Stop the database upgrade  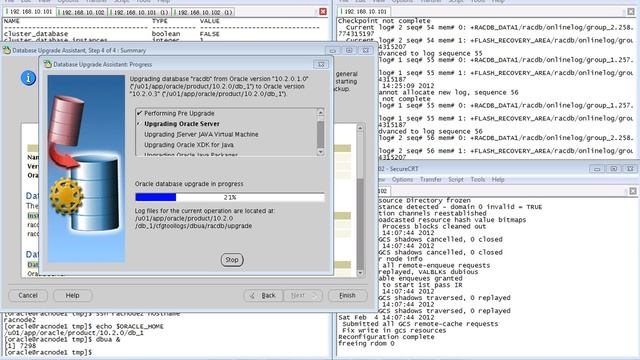232,260
